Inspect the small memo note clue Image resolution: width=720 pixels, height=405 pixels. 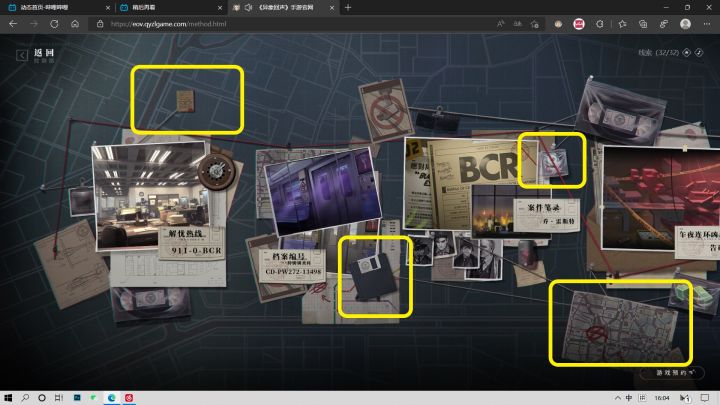tap(186, 101)
